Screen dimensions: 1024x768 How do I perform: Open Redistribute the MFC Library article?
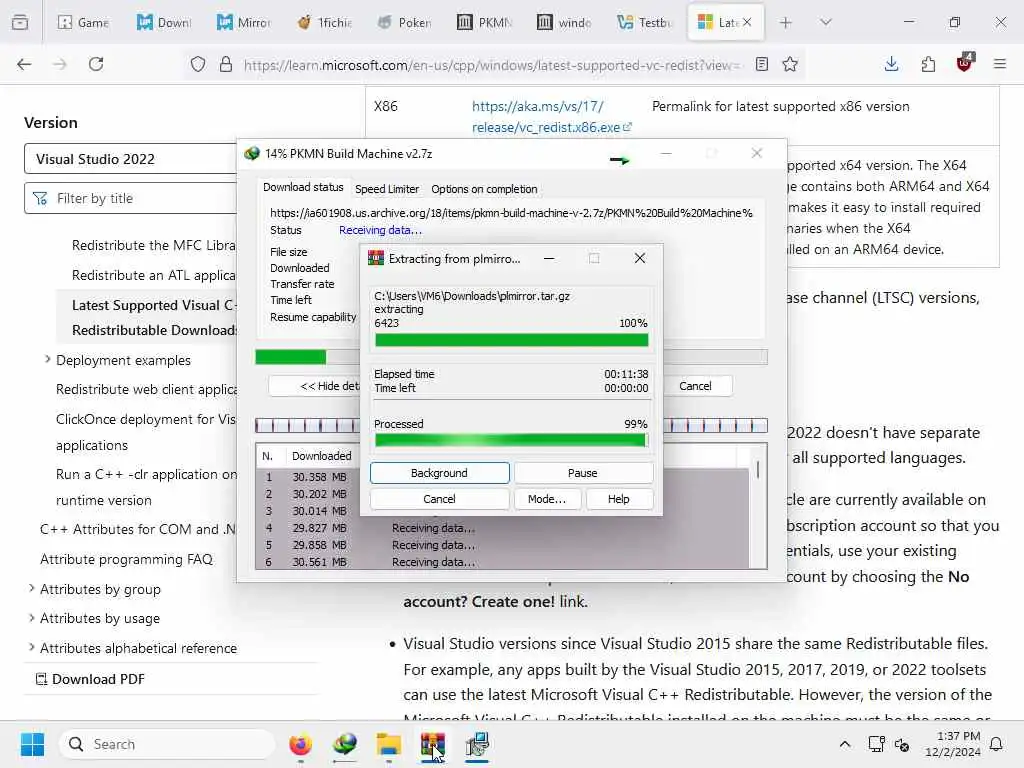tap(153, 245)
